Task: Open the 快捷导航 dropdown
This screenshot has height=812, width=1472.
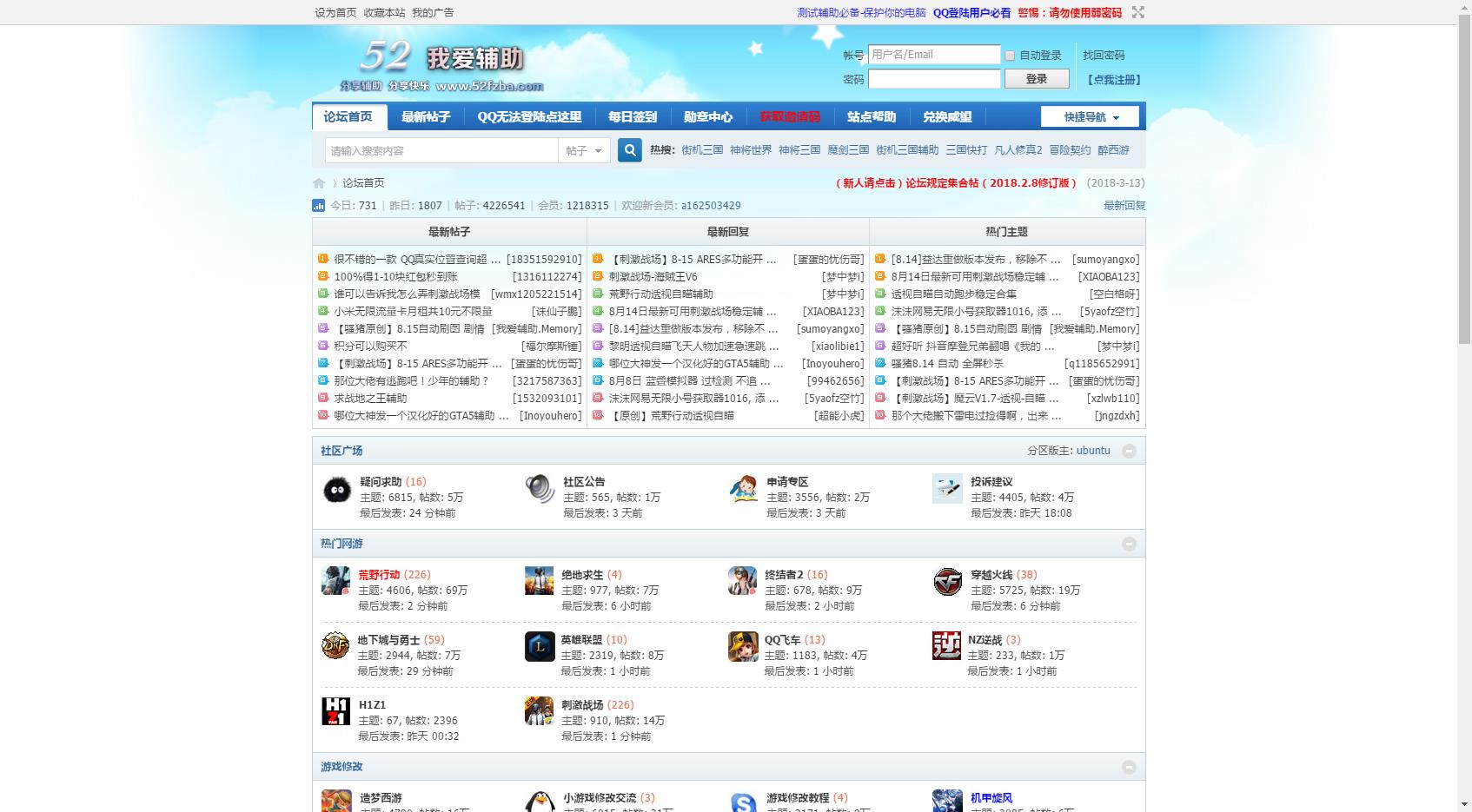Action: tap(1091, 117)
